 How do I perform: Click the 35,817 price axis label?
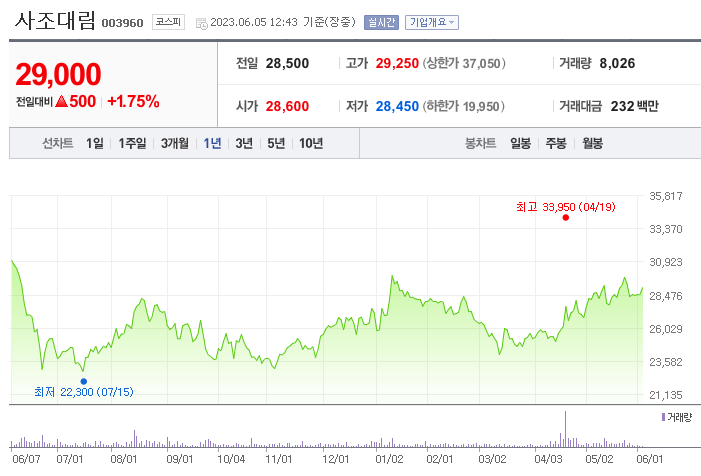(x=666, y=196)
